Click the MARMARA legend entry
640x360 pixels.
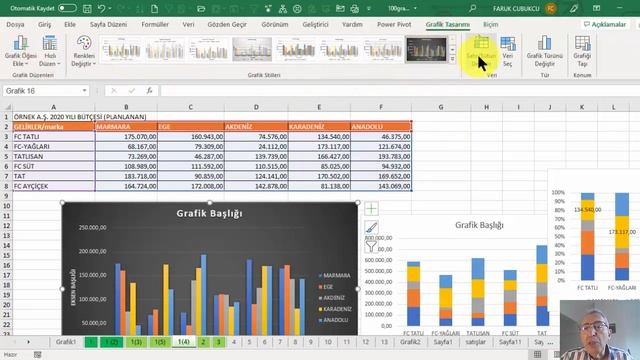point(334,276)
